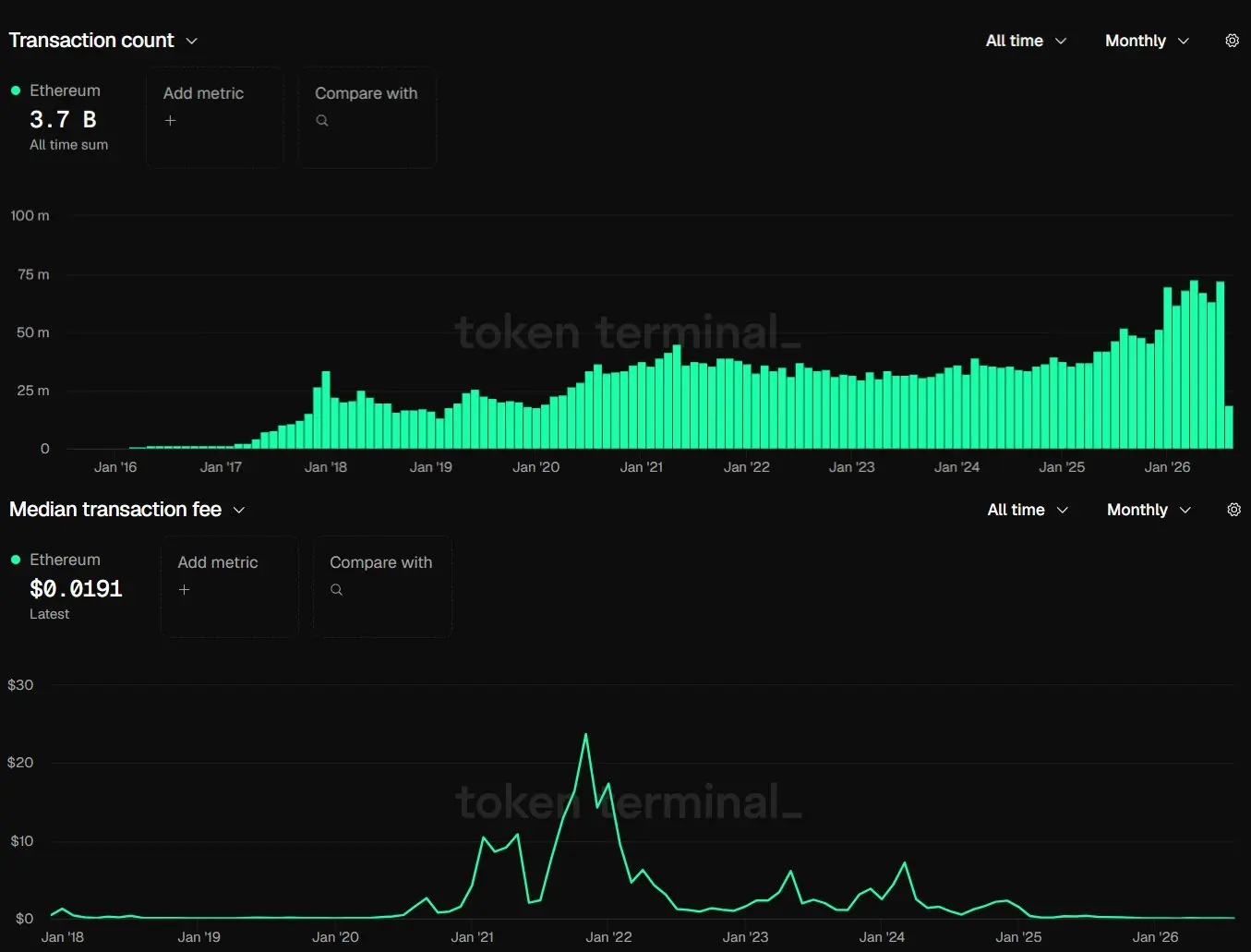This screenshot has height=952, width=1251.
Task: Expand All time range for Transaction count
Action: coord(1026,41)
